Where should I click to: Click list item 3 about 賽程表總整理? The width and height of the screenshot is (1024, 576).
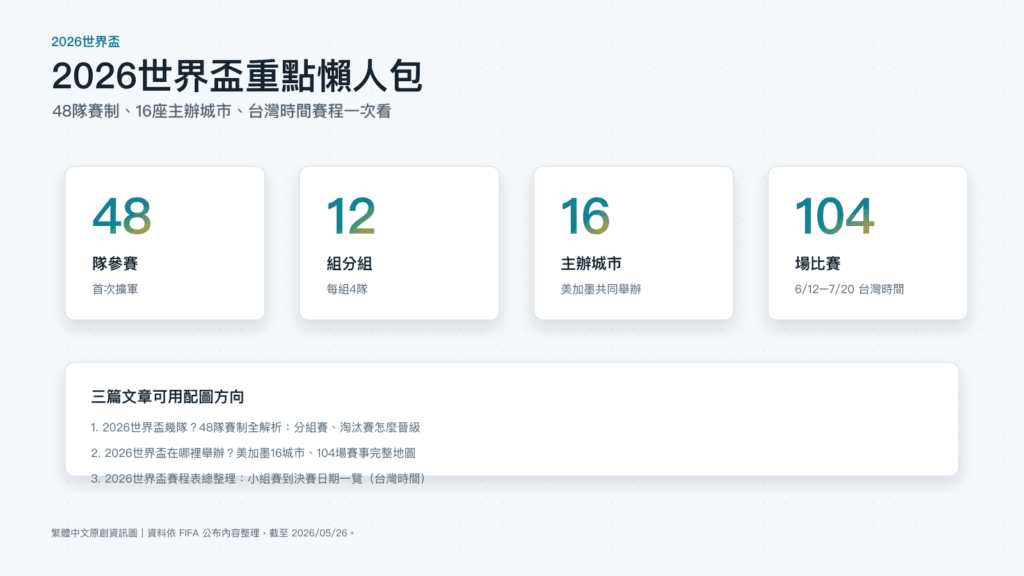click(259, 479)
